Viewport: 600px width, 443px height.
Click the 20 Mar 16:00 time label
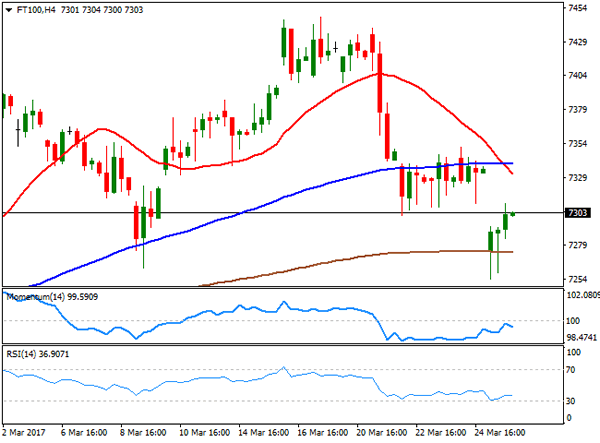[x=382, y=433]
